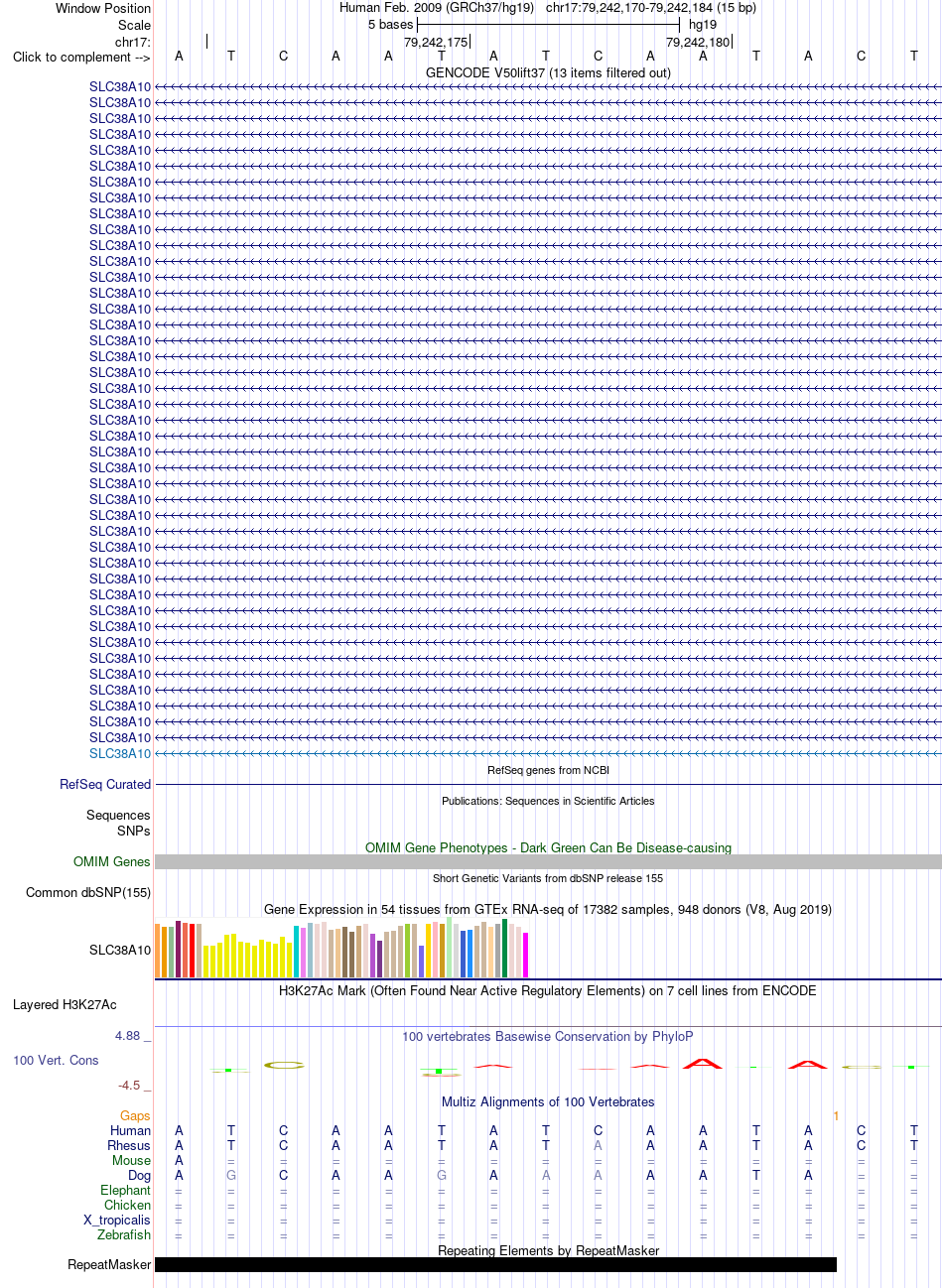Image resolution: width=943 pixels, height=1288 pixels.
Task: Open the H3K27Ac Mark track title
Action: click(x=548, y=990)
